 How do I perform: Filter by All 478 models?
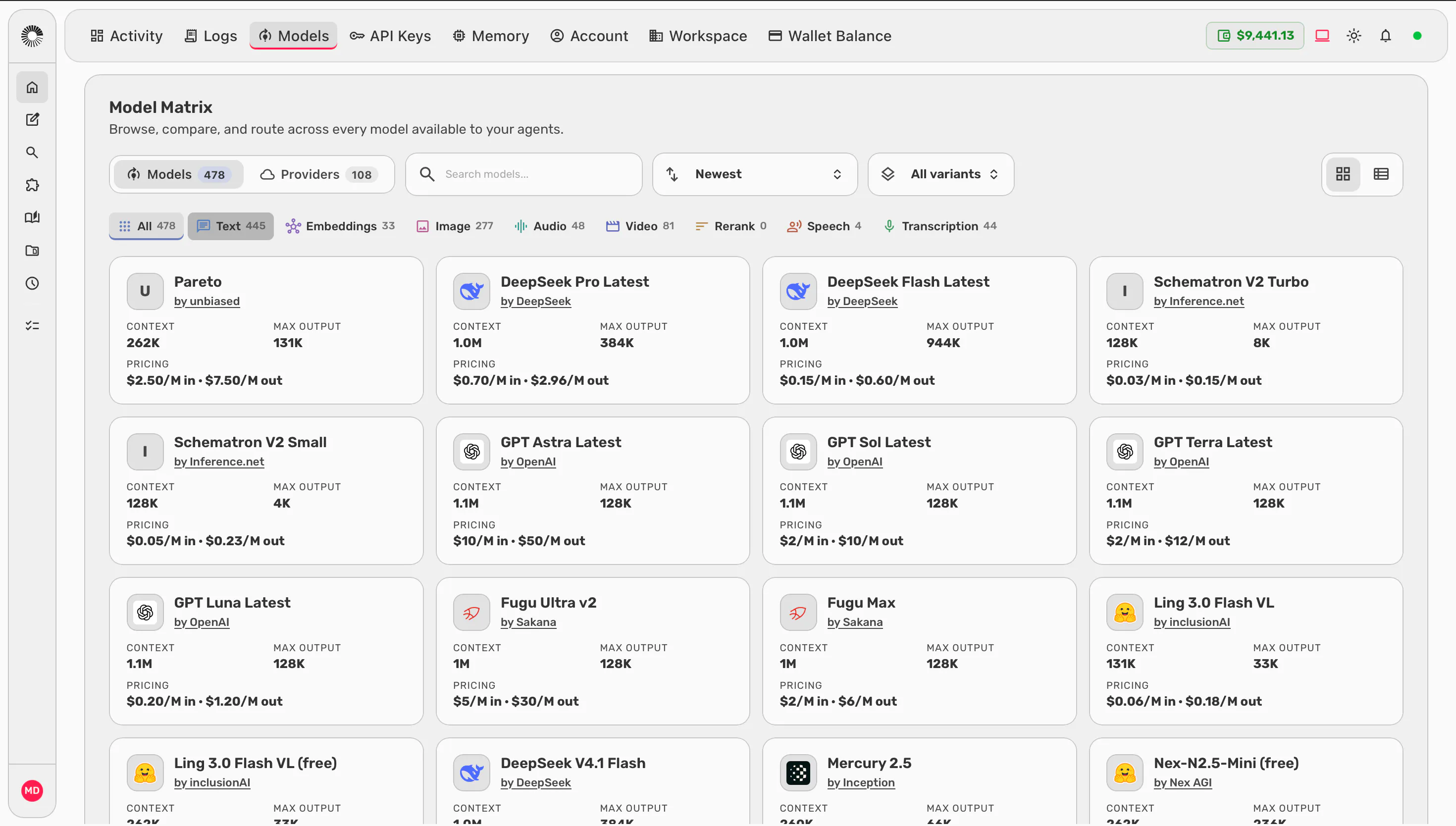click(146, 226)
